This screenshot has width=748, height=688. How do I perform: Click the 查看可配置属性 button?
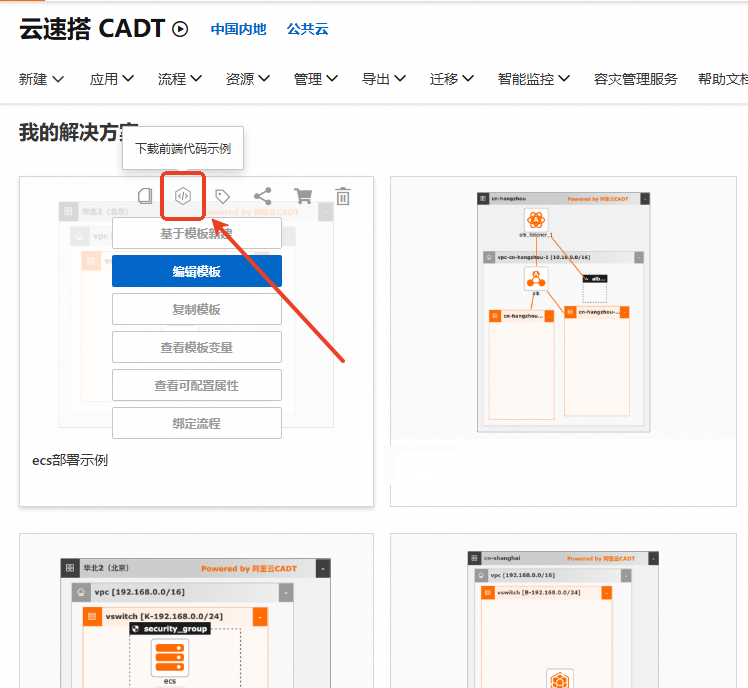pos(197,385)
